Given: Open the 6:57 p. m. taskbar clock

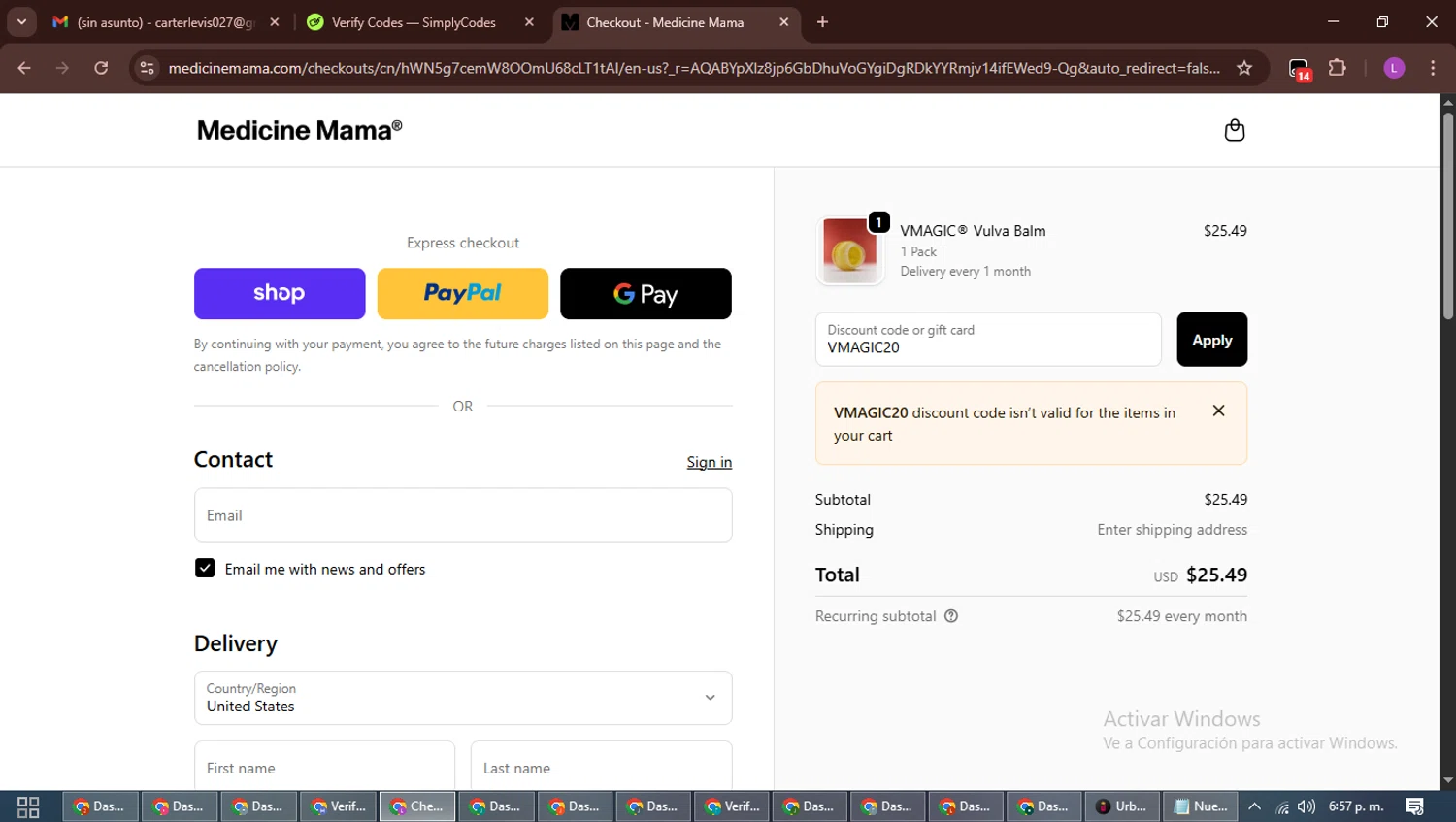Looking at the screenshot, I should (1356, 806).
